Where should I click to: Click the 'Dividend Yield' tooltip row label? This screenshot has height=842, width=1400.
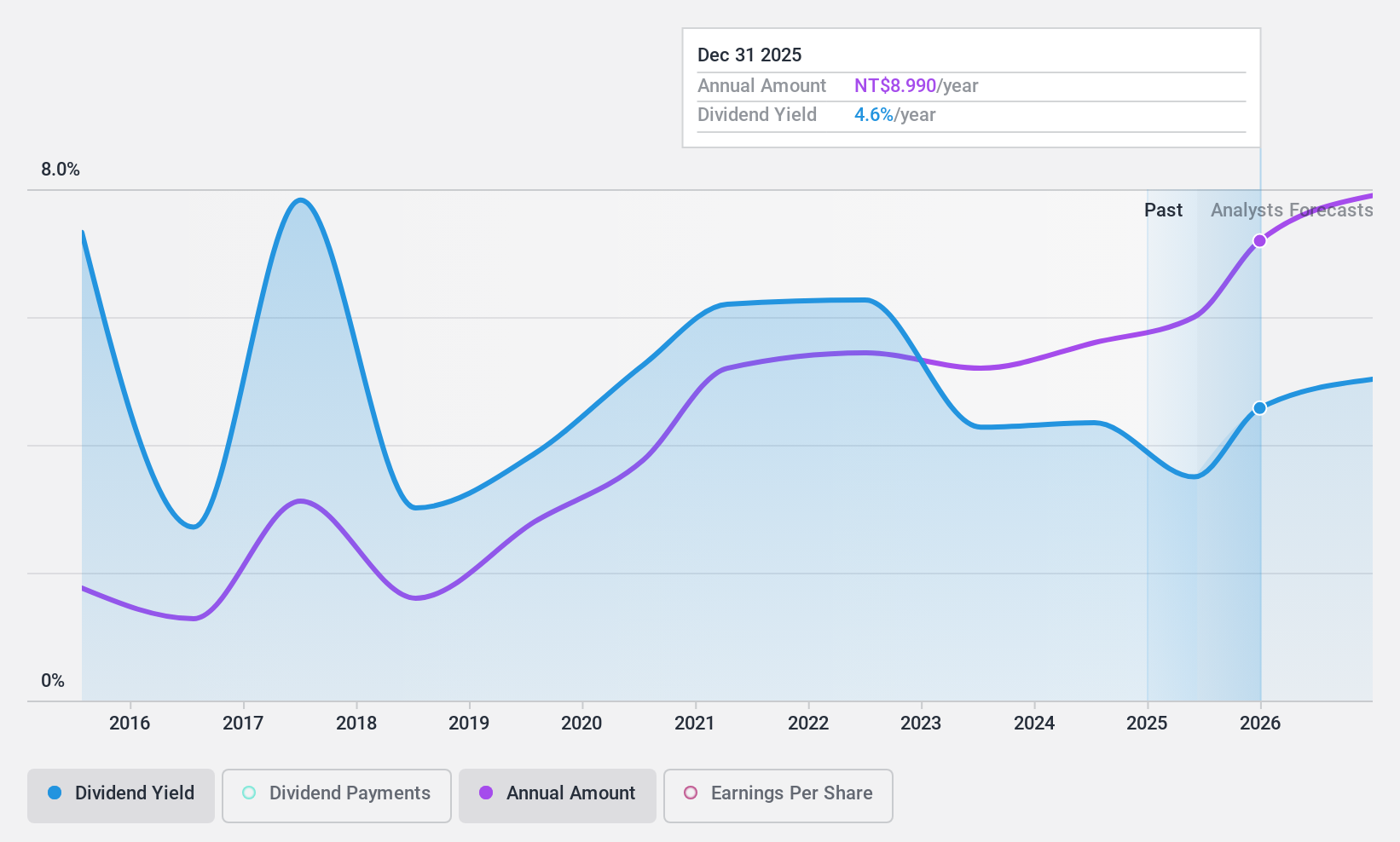[x=757, y=115]
